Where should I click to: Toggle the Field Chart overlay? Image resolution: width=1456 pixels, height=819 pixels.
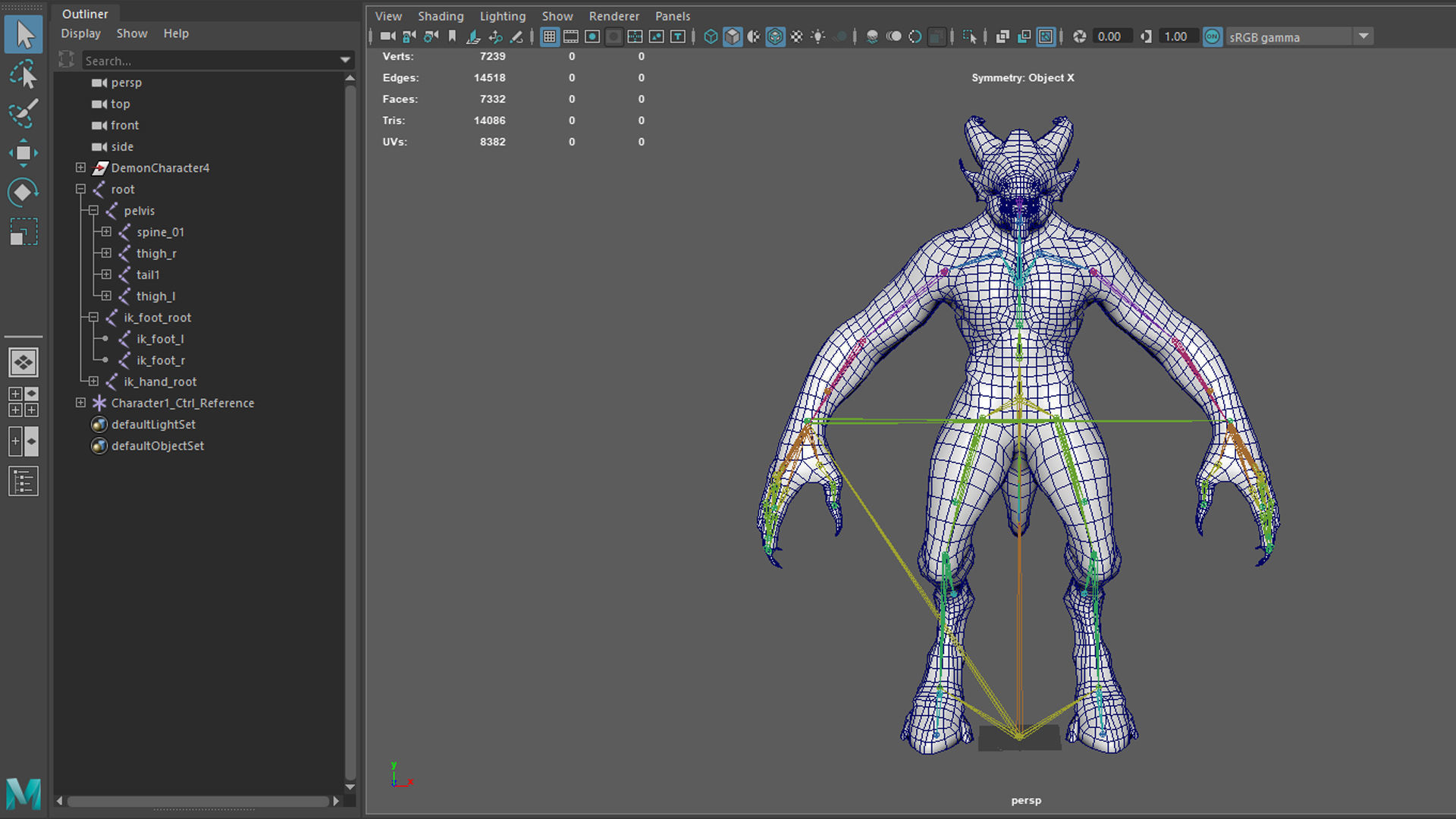[635, 36]
